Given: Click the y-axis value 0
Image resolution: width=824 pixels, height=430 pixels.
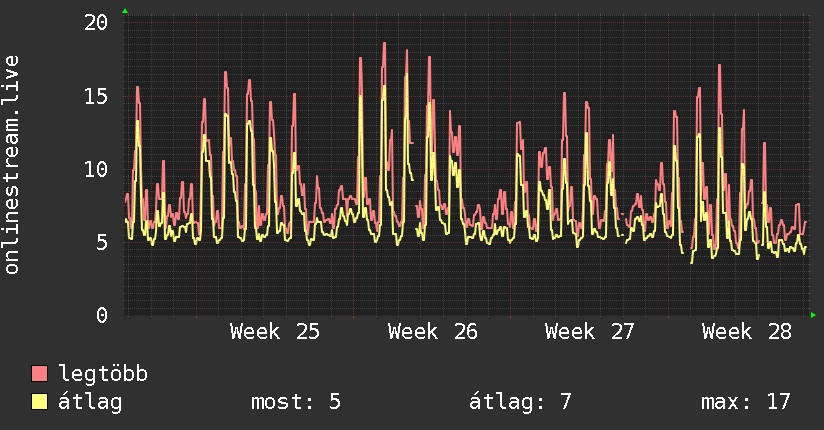Looking at the screenshot, I should coord(102,315).
